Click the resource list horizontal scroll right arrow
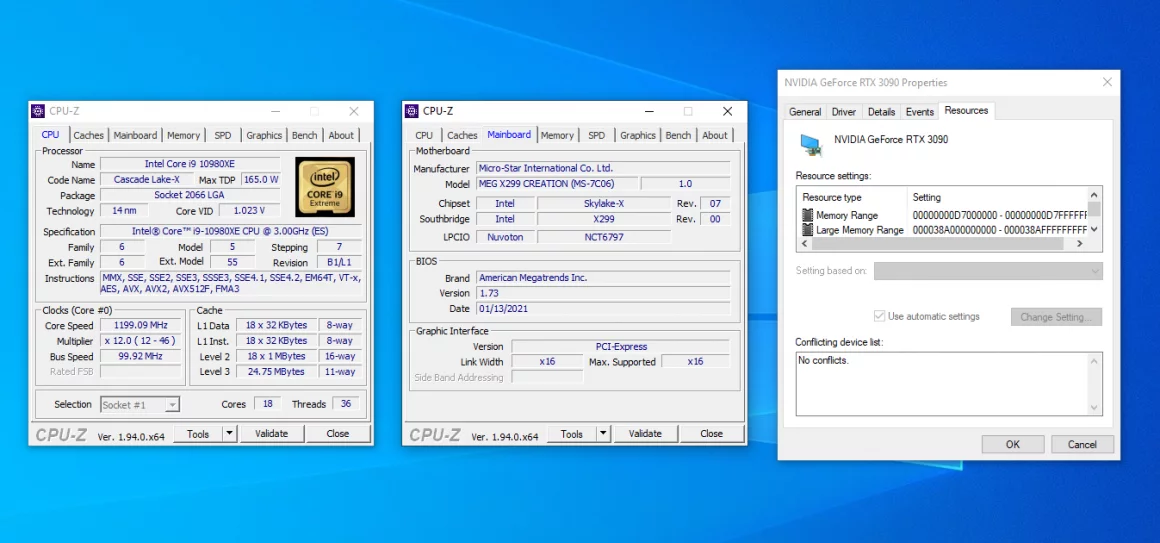 click(x=1080, y=243)
